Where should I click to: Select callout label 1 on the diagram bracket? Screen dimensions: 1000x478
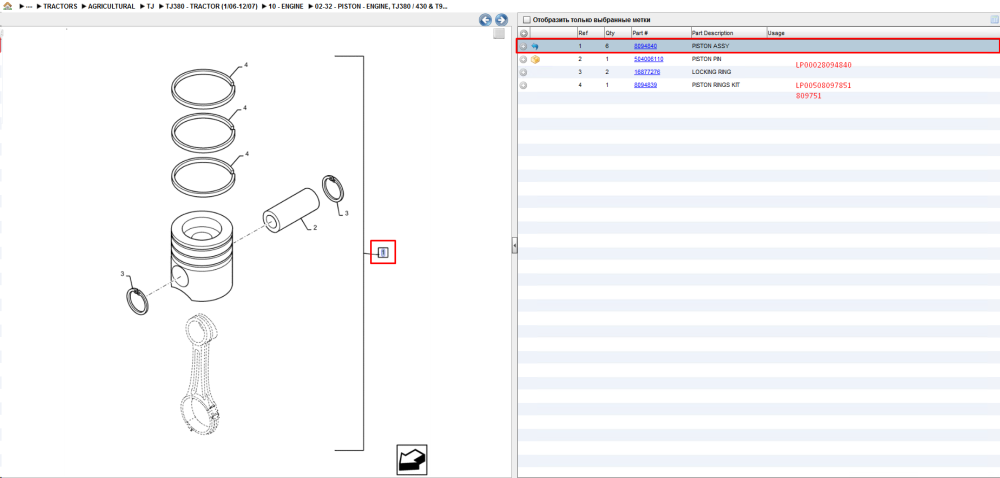[383, 252]
